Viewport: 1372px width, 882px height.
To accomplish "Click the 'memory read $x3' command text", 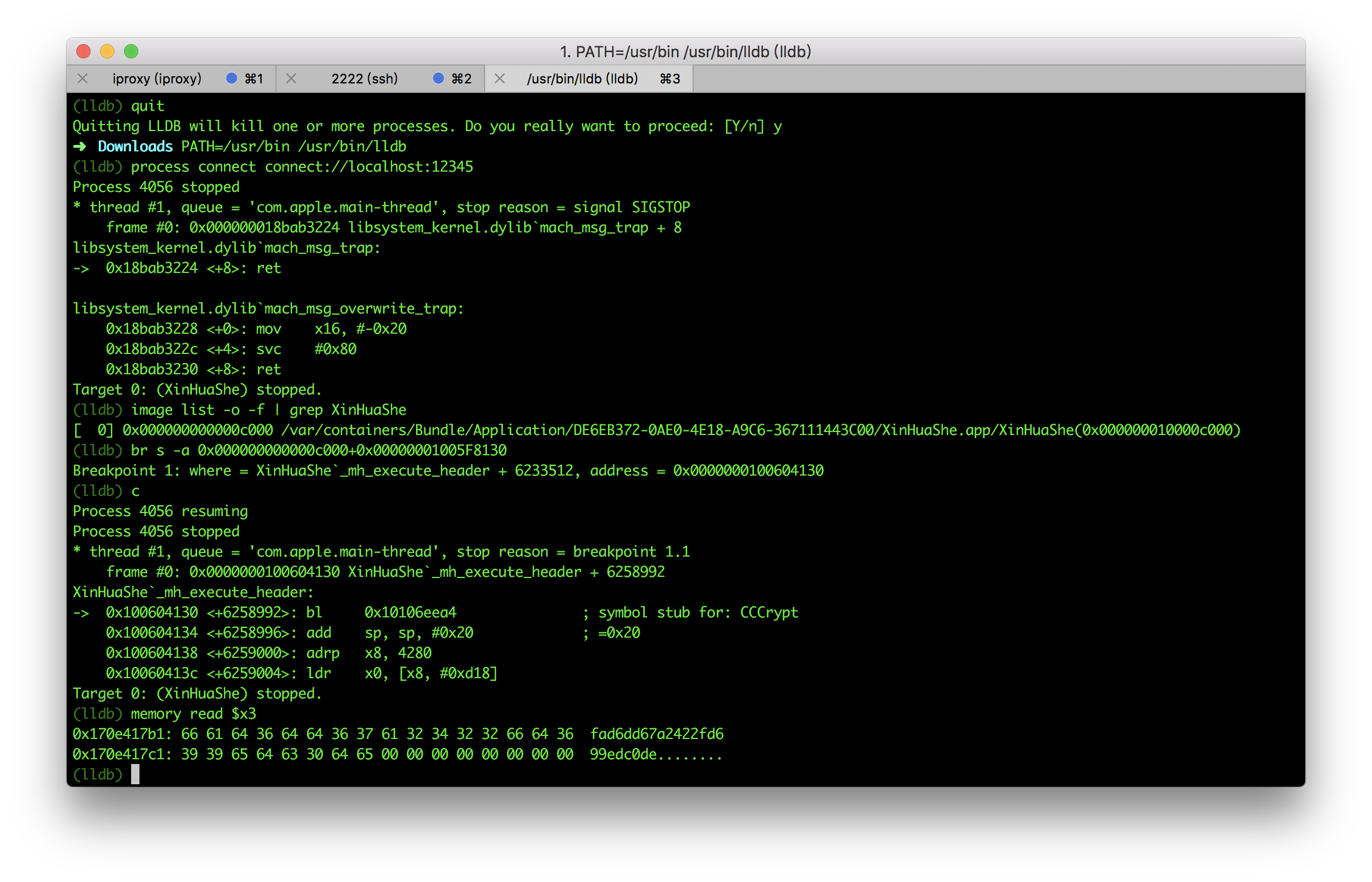I will [x=193, y=713].
